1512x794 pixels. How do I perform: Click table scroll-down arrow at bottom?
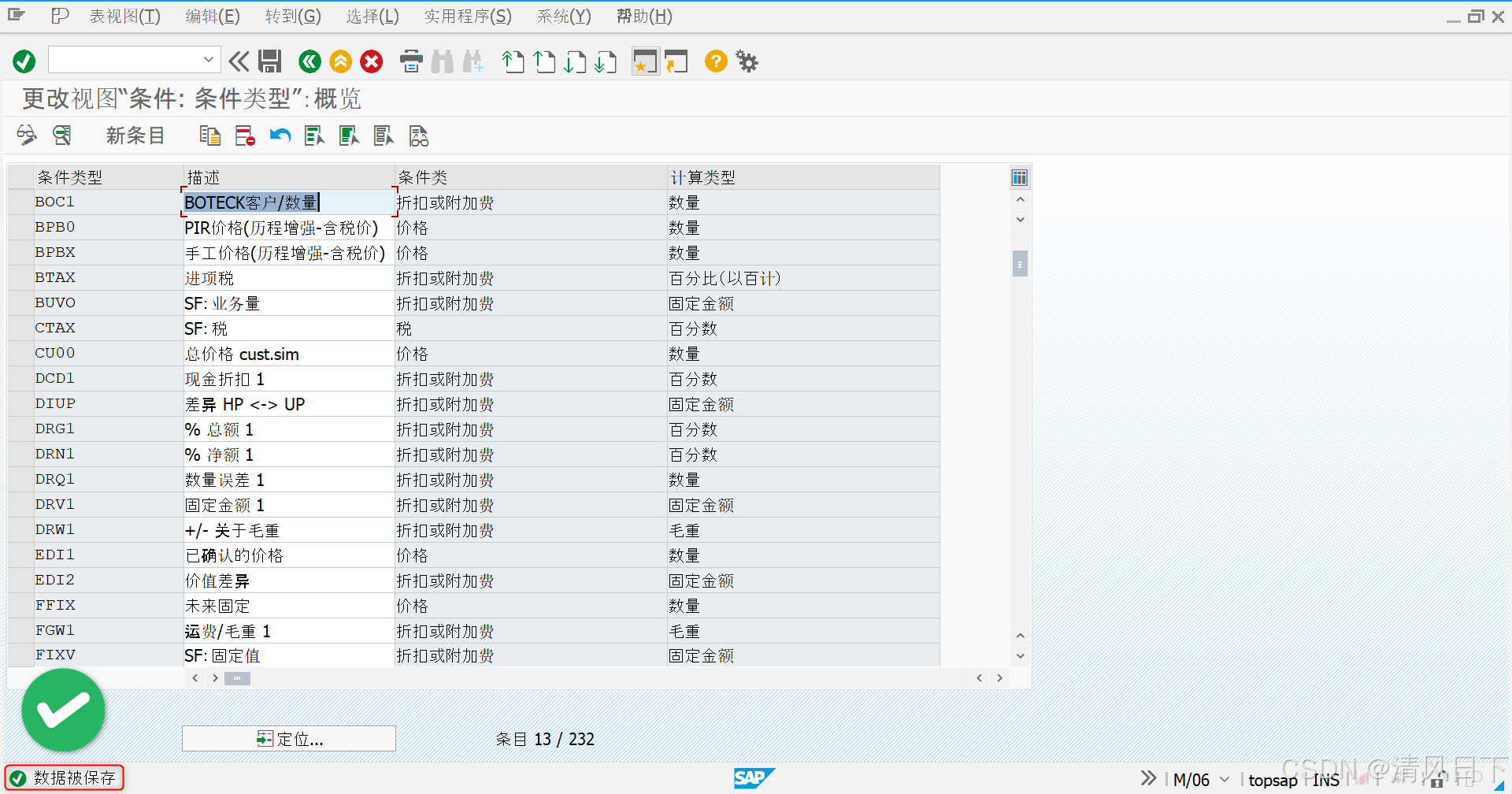pos(1020,656)
